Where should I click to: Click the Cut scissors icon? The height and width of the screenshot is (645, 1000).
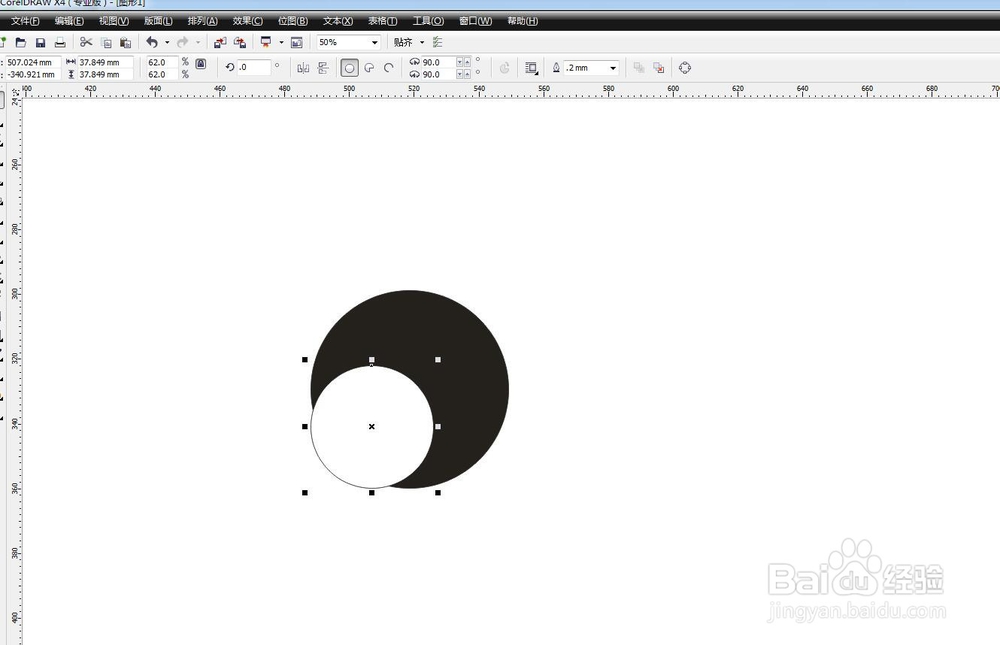click(x=86, y=43)
